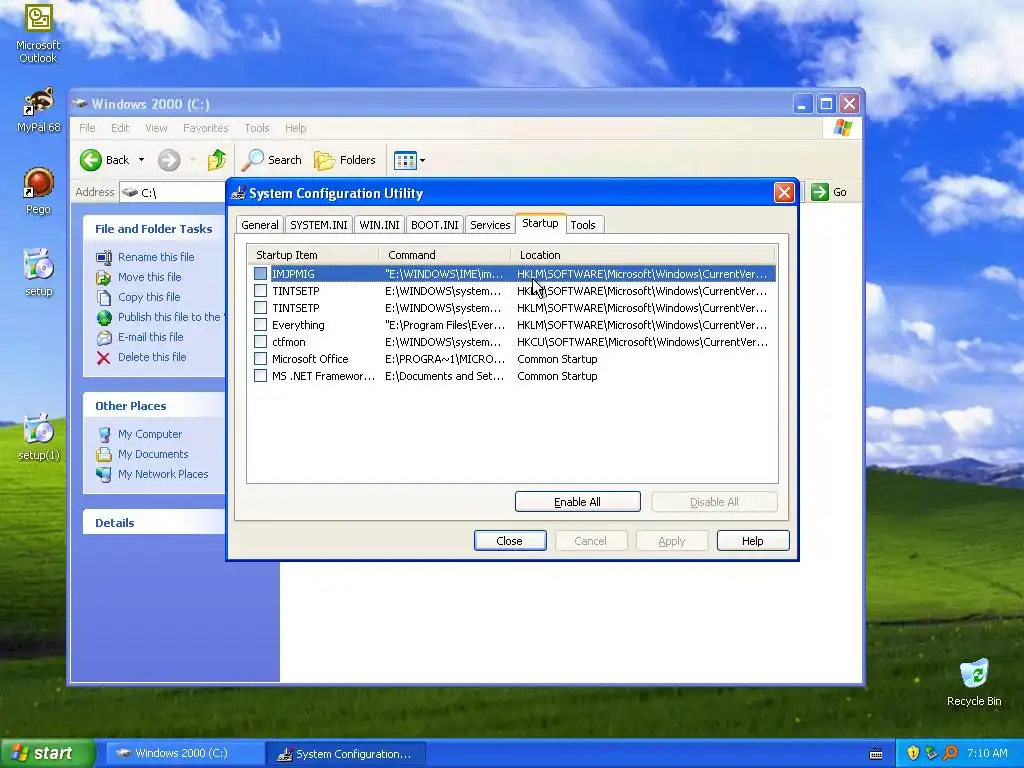Switch to the Tools tab
This screenshot has height=768, width=1024.
[583, 225]
